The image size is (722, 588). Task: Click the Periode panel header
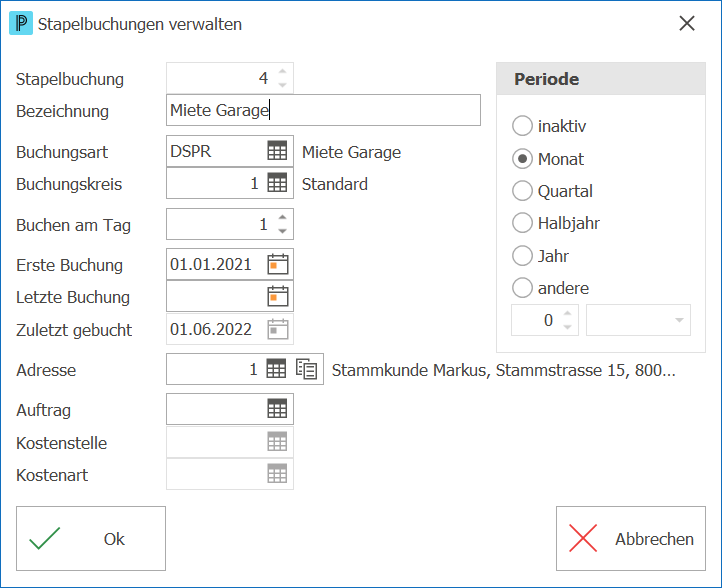[601, 79]
